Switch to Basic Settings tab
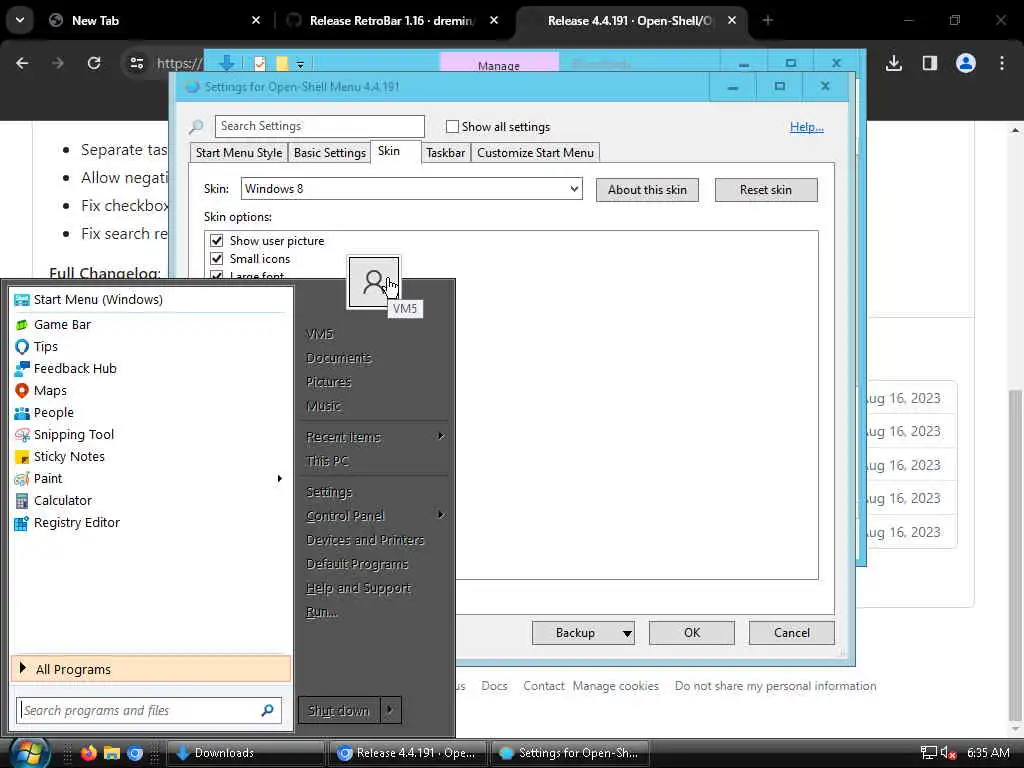 [x=329, y=153]
